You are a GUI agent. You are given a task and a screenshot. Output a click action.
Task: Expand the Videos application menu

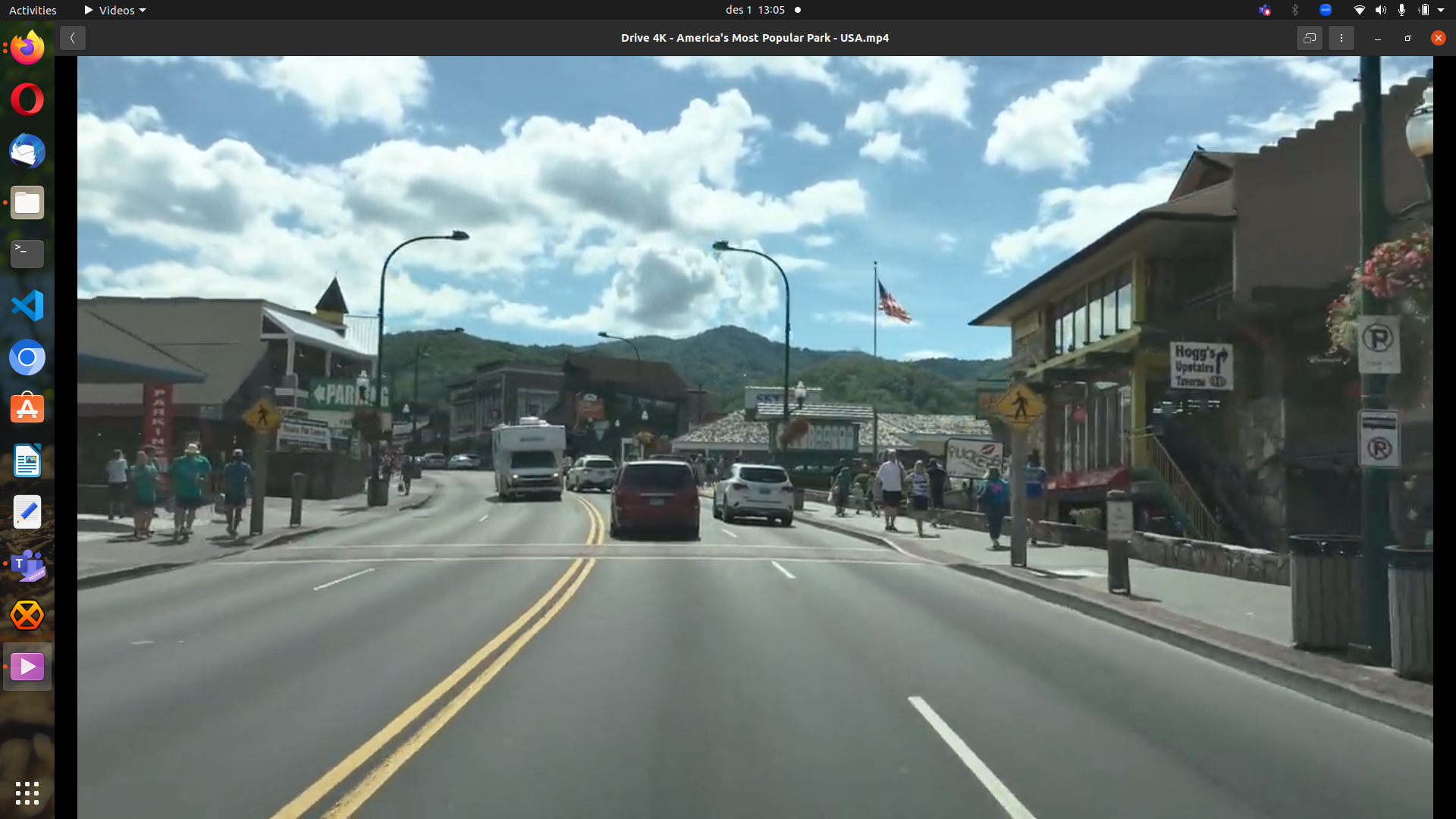click(114, 10)
